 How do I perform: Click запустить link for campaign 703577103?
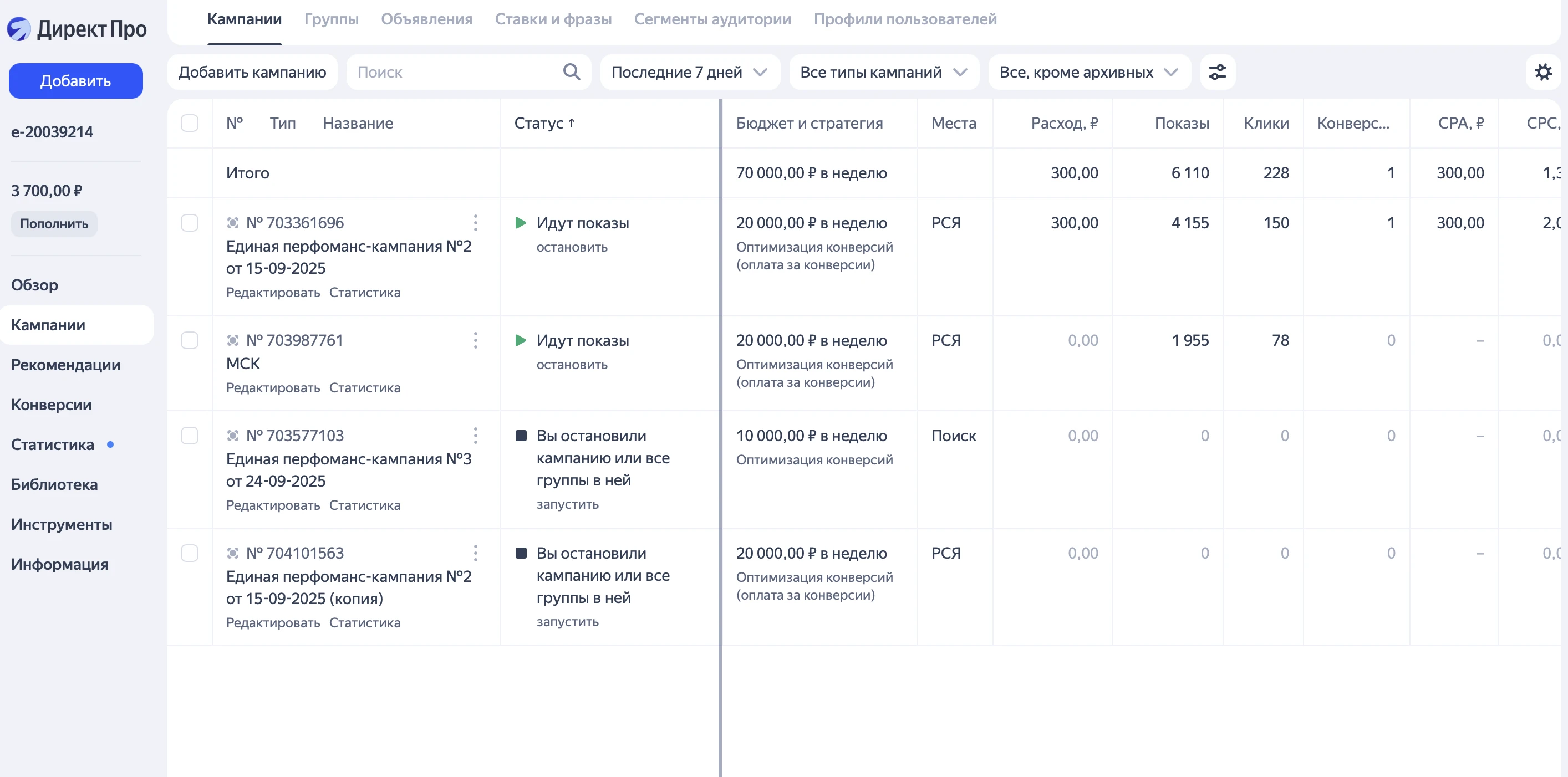[567, 504]
